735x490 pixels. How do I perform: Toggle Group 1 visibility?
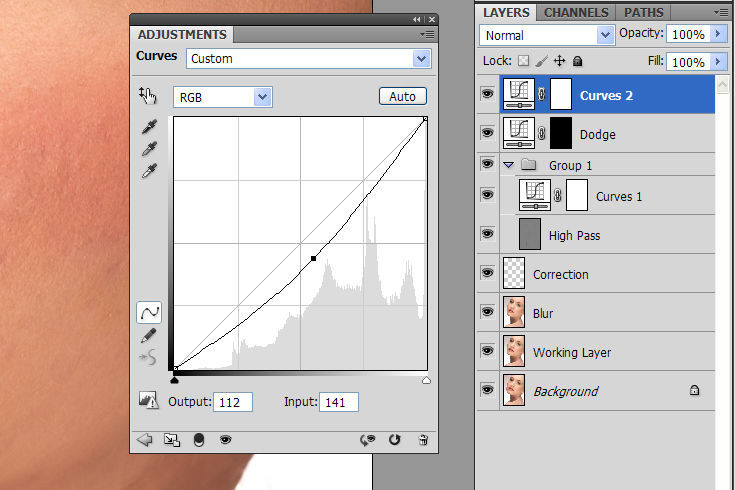488,164
